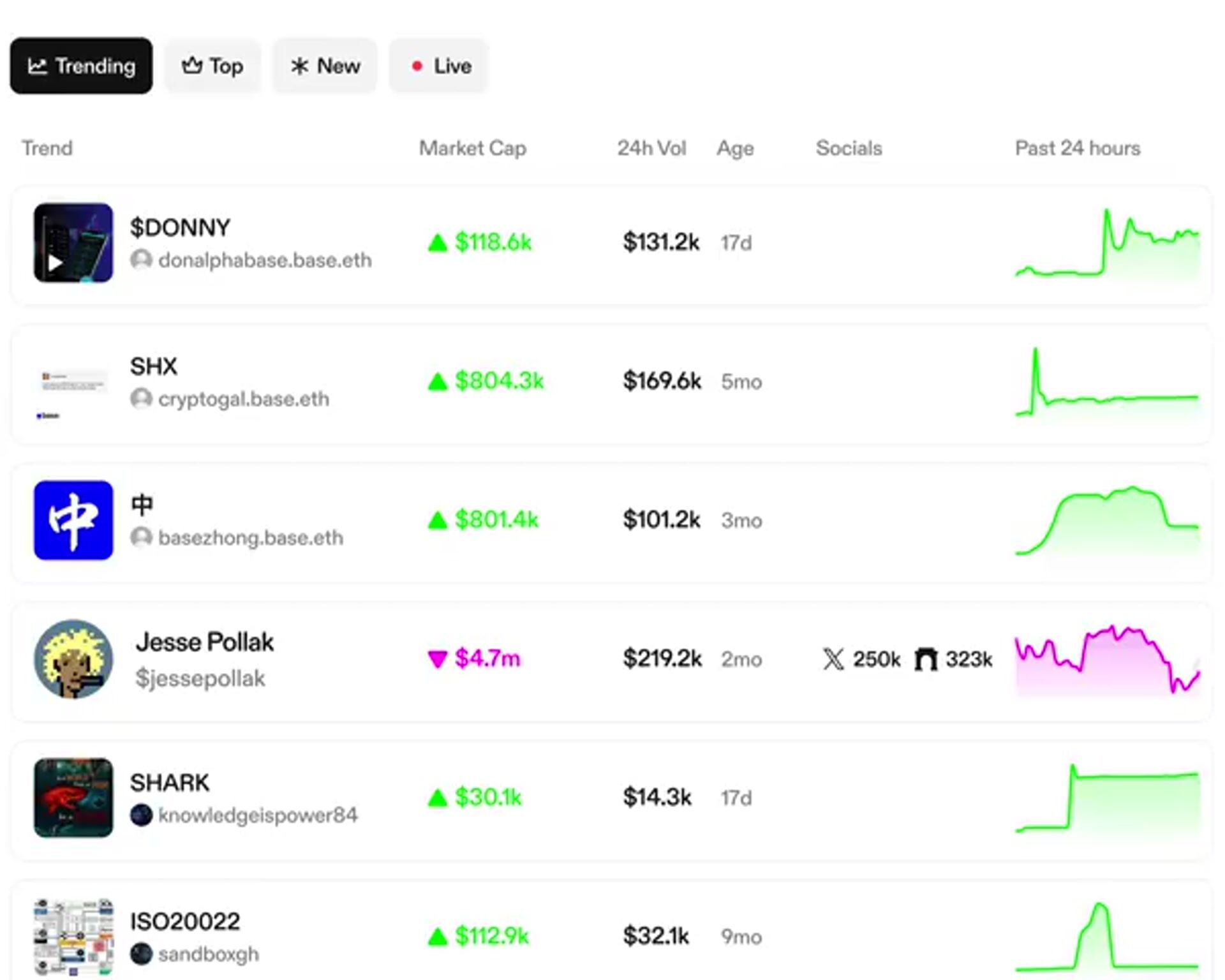Open basezhong.base.eth creator link

[x=250, y=538]
